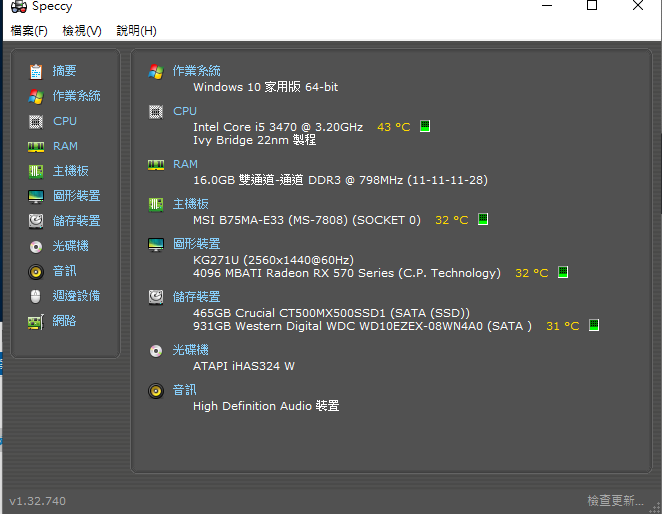Click the 主機板 heading in summary panel
The height and width of the screenshot is (514, 662).
[191, 204]
